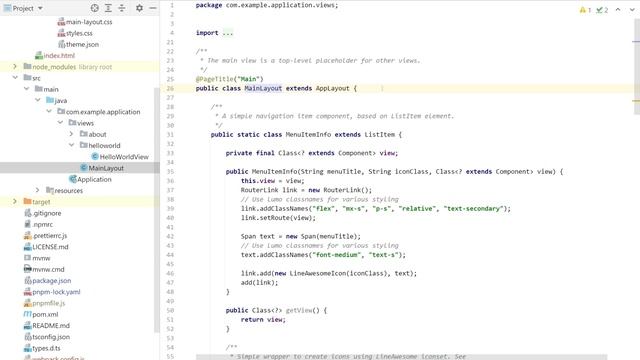
Task: Select the mvnw file
Action: 41,258
